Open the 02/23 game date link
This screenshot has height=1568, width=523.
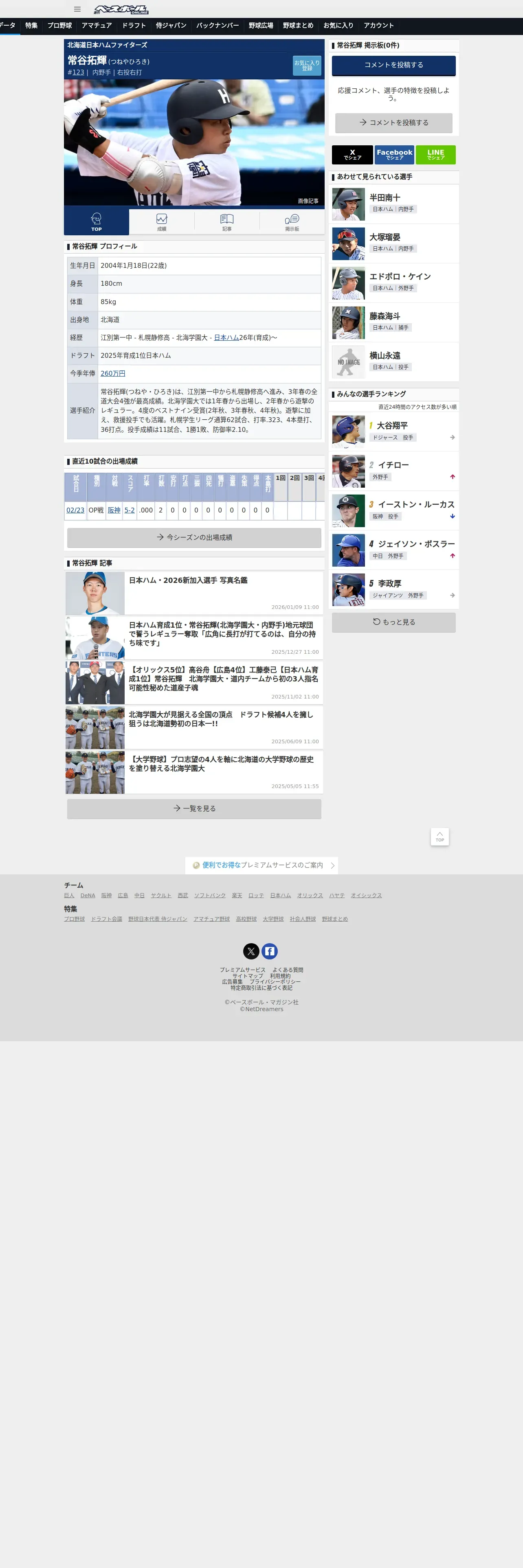[x=75, y=510]
